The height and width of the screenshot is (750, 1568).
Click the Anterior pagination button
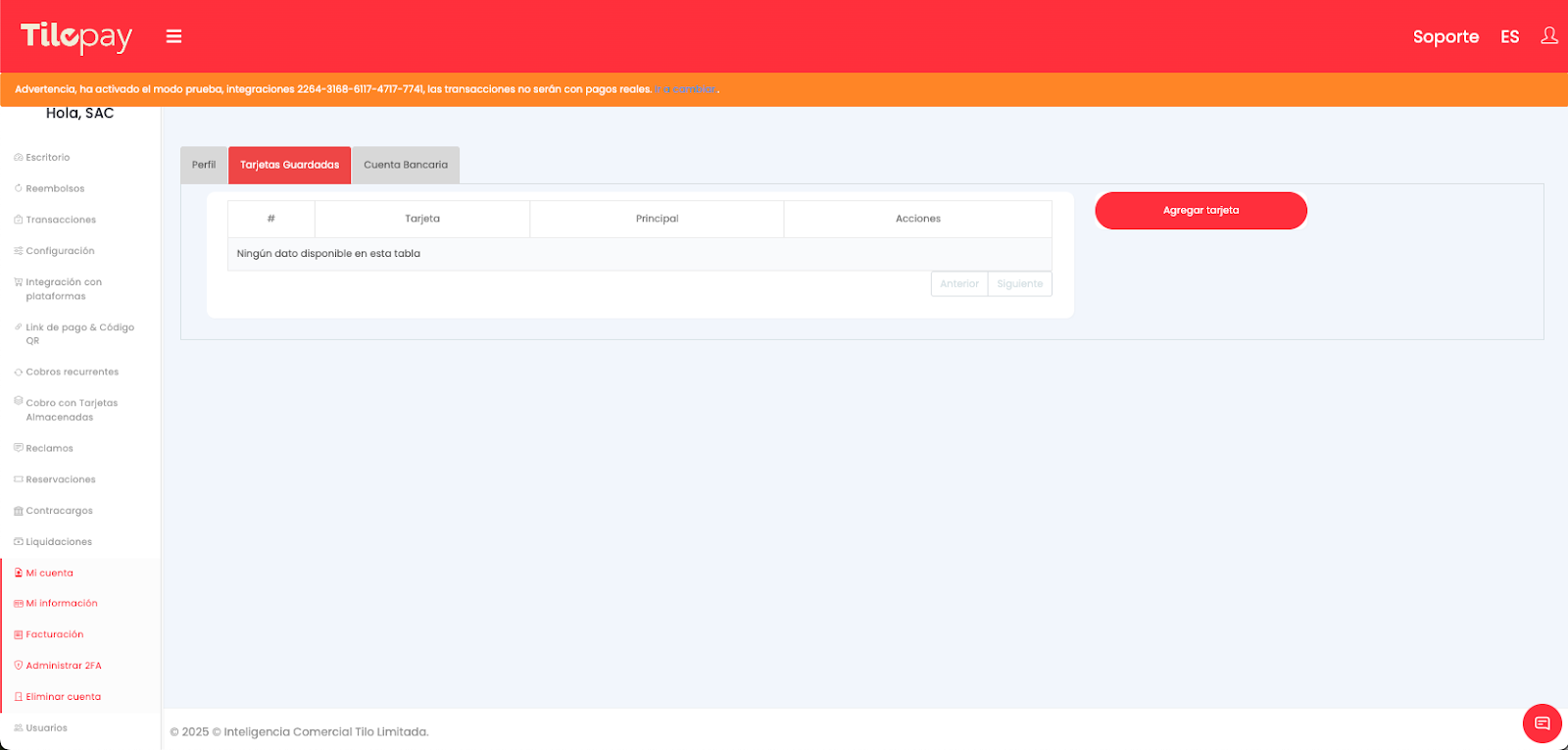tap(959, 284)
